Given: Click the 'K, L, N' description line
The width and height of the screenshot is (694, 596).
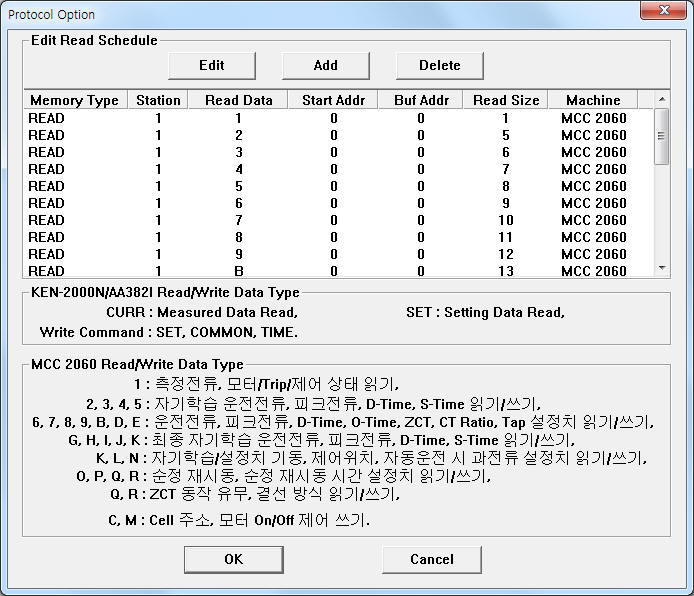Looking at the screenshot, I should click(371, 458).
